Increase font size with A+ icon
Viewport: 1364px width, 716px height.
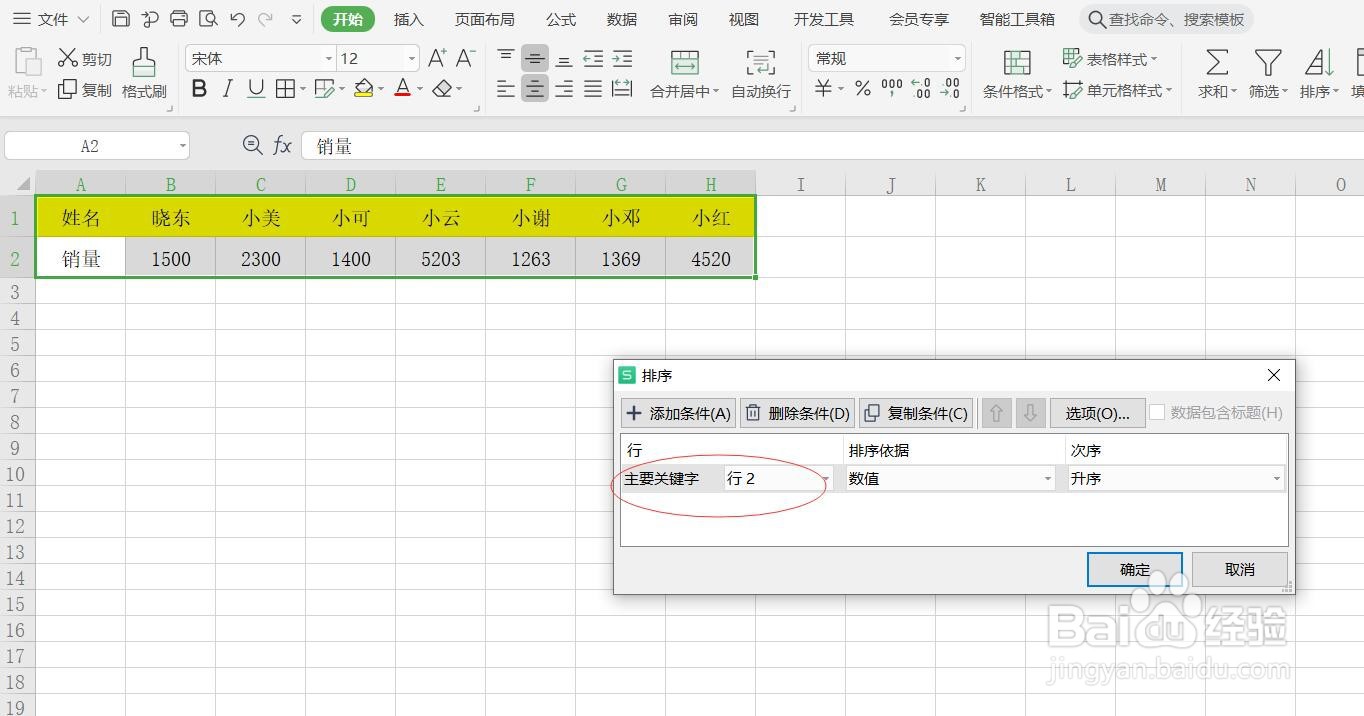pos(437,58)
